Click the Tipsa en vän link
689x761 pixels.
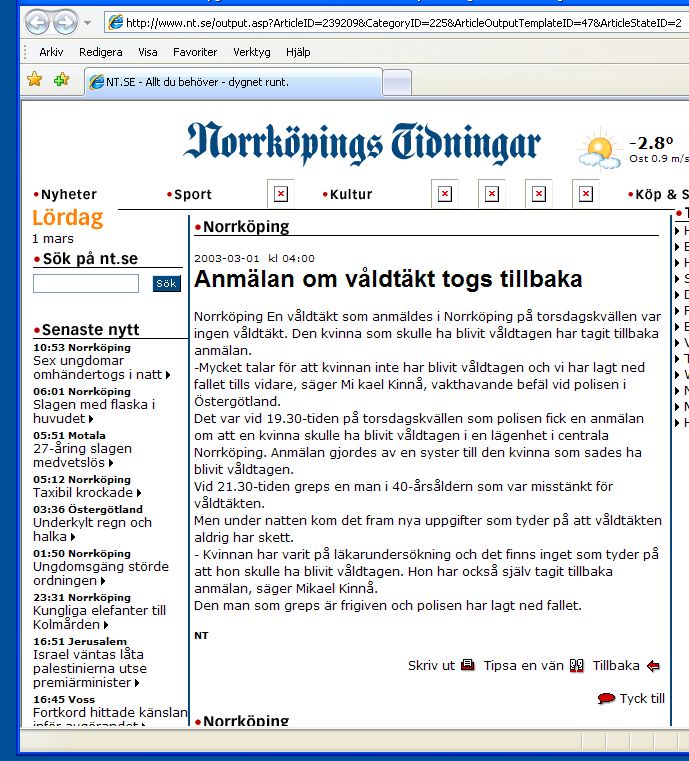(x=524, y=665)
